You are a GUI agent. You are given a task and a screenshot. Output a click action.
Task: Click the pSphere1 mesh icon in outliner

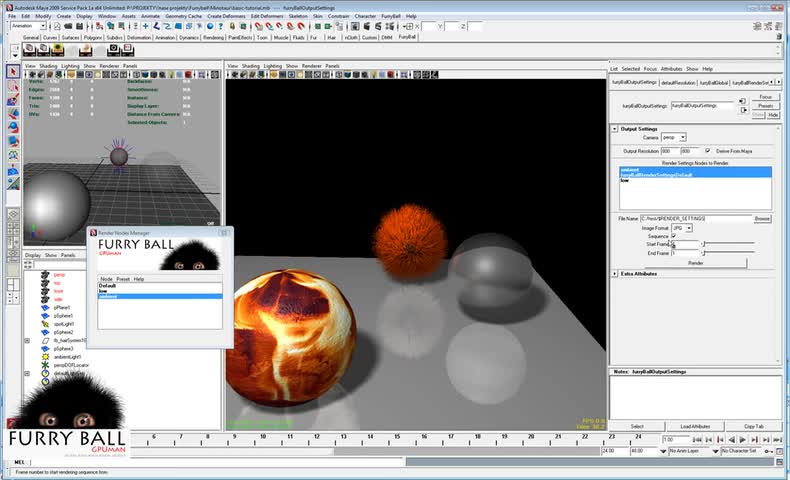(46, 315)
